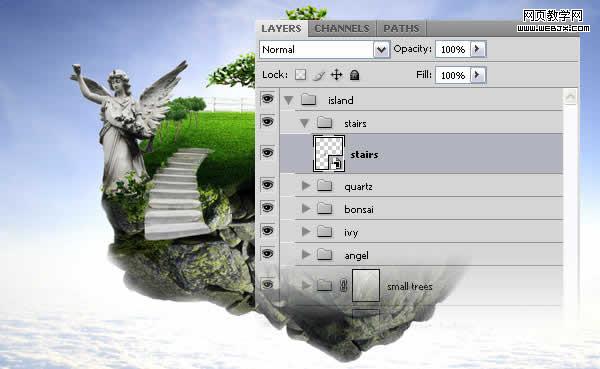
Task: Collapse the stairs group triangle
Action: [305, 123]
